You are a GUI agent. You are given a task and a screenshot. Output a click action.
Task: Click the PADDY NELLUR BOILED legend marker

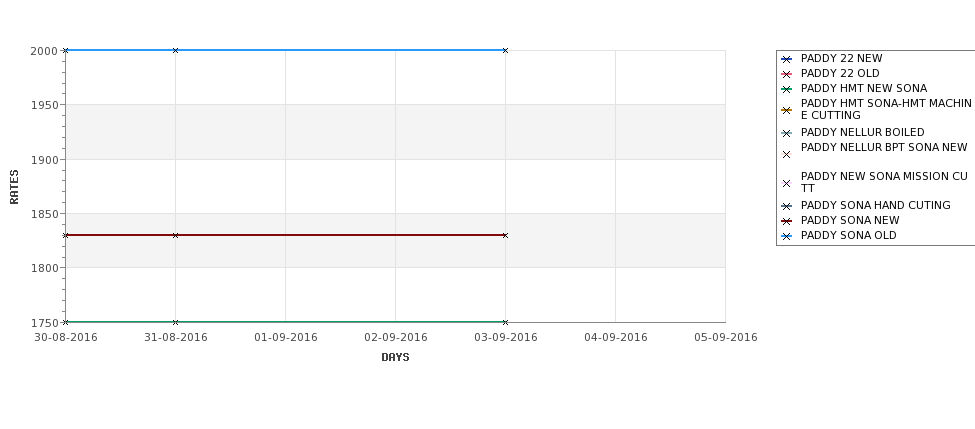click(786, 134)
